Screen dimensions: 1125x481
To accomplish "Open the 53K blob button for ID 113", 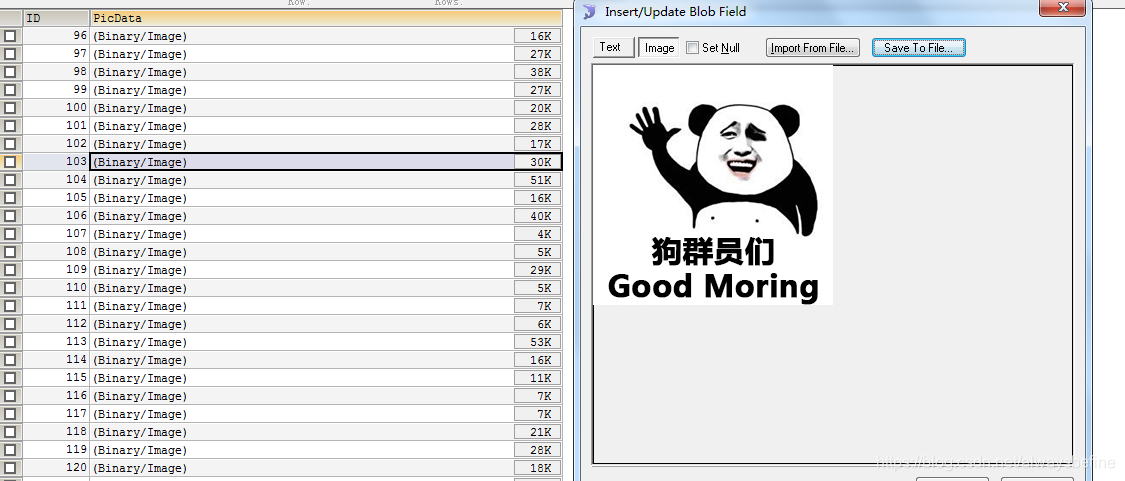I will [x=537, y=342].
